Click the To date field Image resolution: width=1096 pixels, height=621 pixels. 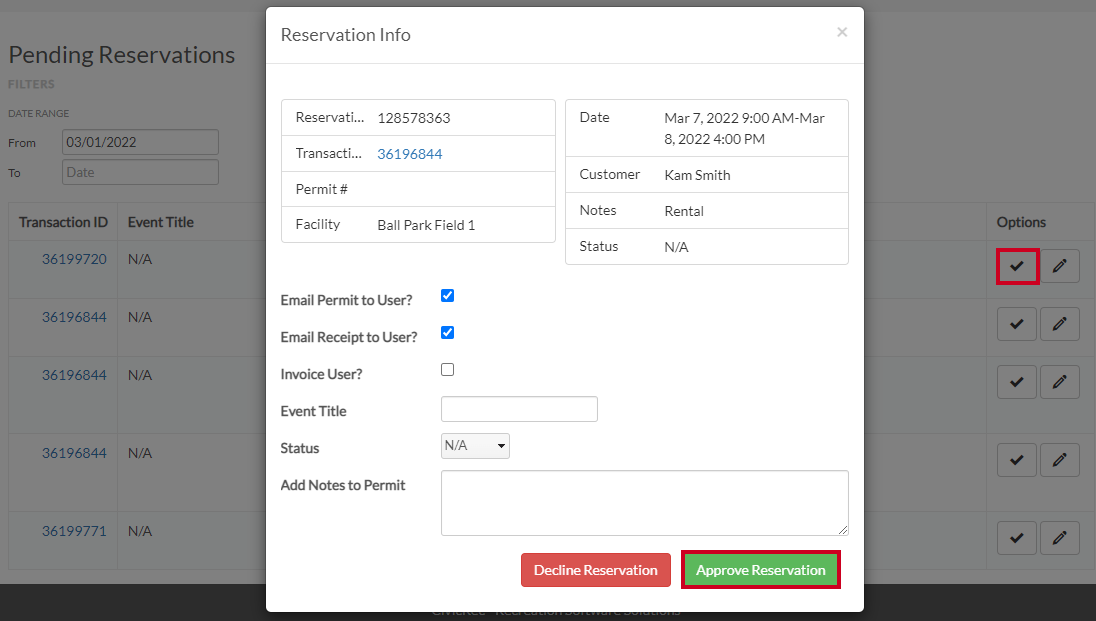tap(140, 172)
